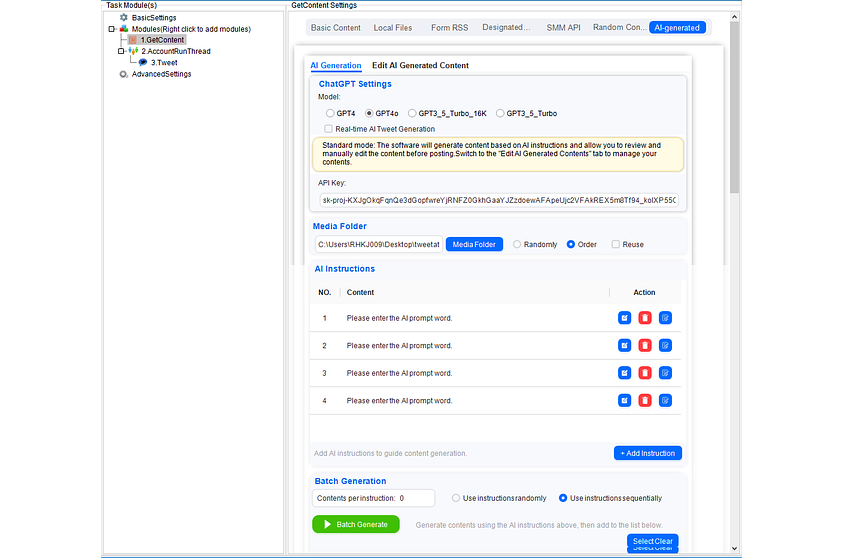Screen dimensions: 844x560
Task: Click the Add Instruction button
Action: pos(648,453)
